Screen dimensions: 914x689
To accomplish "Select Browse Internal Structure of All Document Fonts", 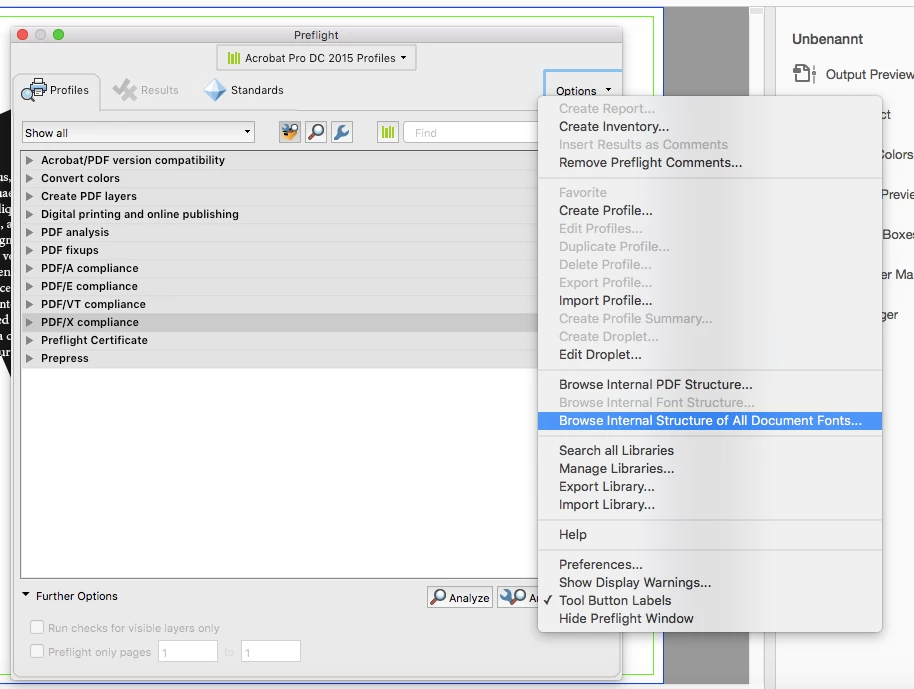I will point(709,421).
